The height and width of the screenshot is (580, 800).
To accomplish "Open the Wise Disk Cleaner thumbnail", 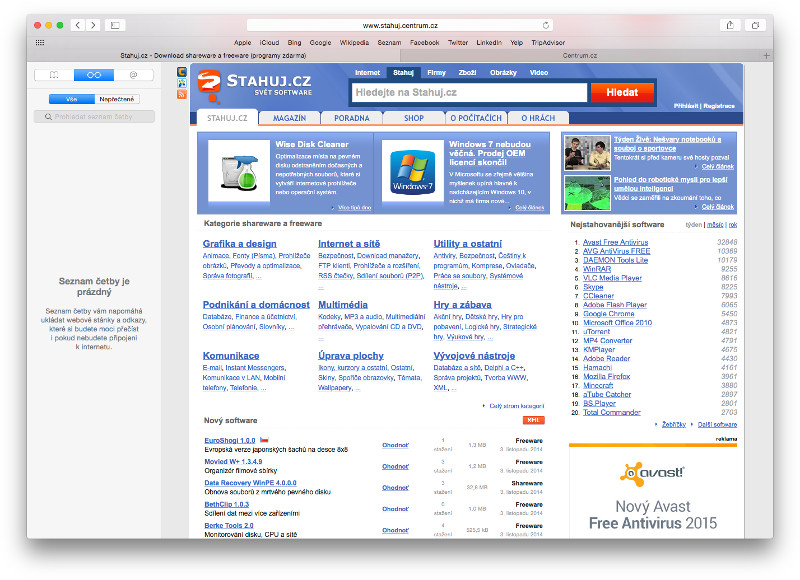I will tap(239, 171).
